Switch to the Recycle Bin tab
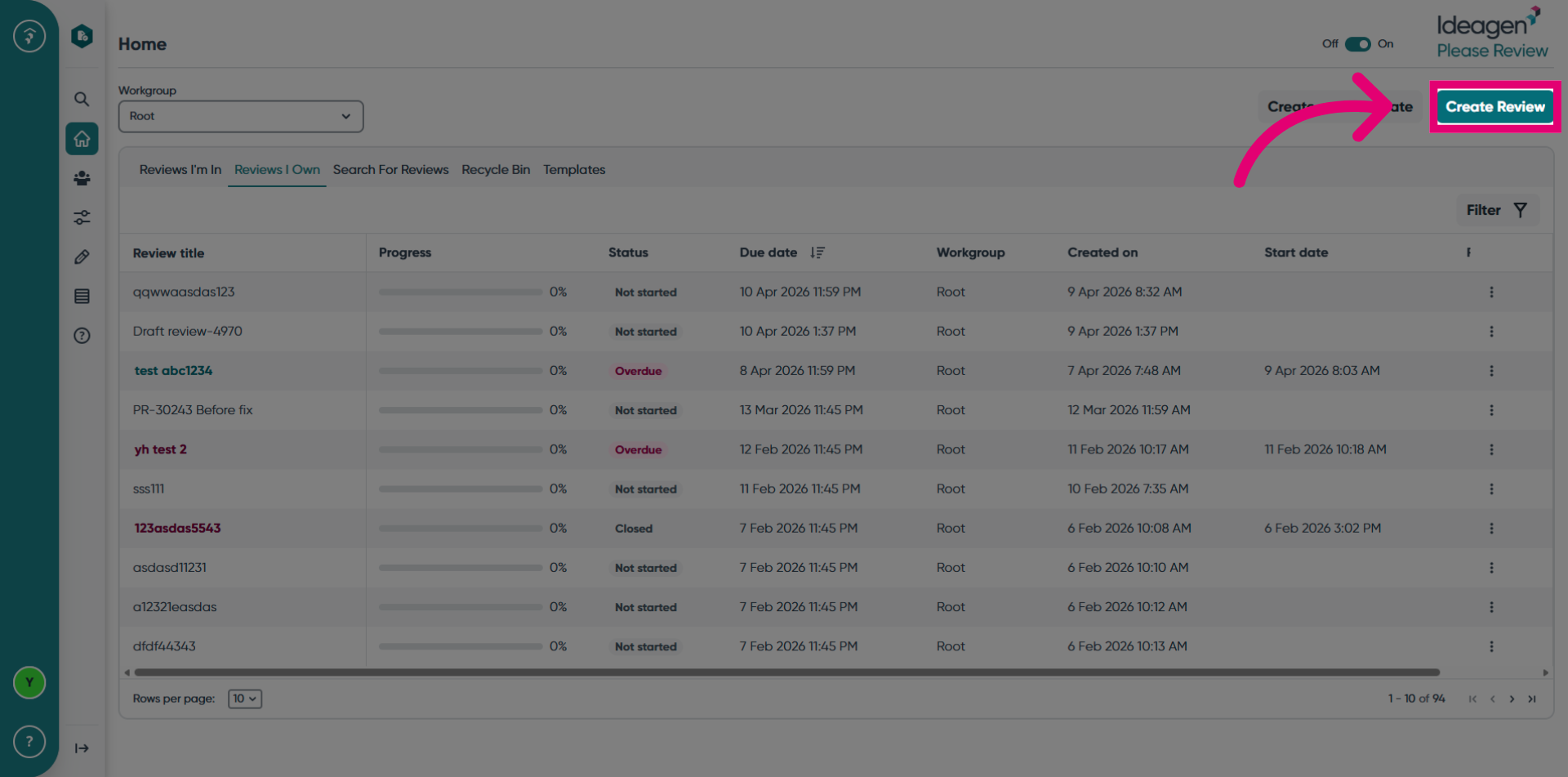1568x777 pixels. [496, 170]
